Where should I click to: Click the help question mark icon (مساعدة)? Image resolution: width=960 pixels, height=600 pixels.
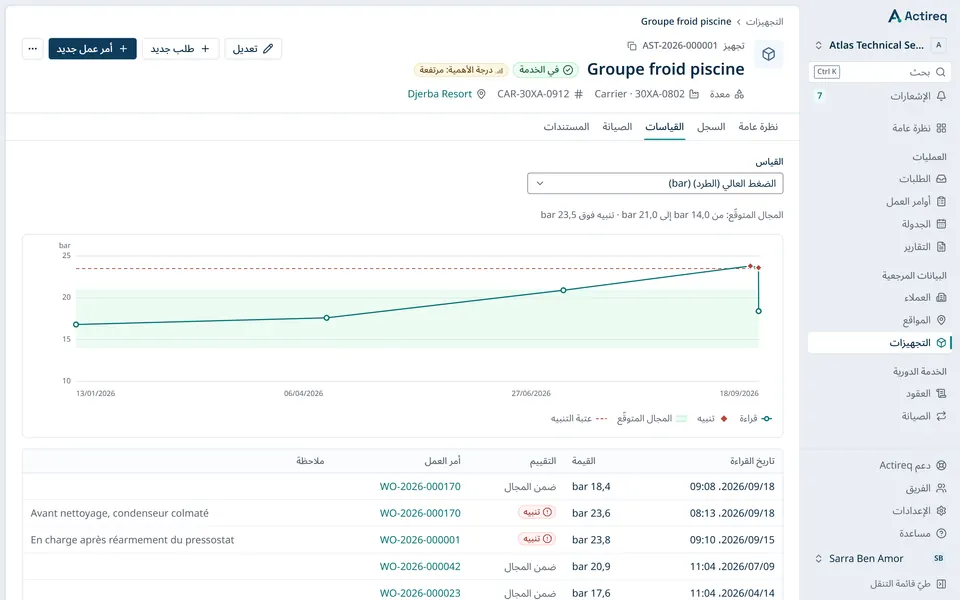tap(941, 533)
